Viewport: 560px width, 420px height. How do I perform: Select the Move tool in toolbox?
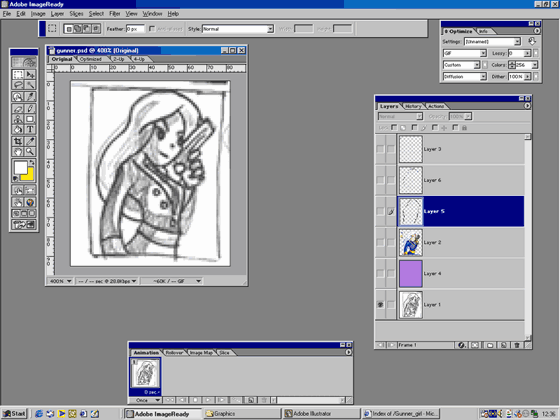click(30, 74)
